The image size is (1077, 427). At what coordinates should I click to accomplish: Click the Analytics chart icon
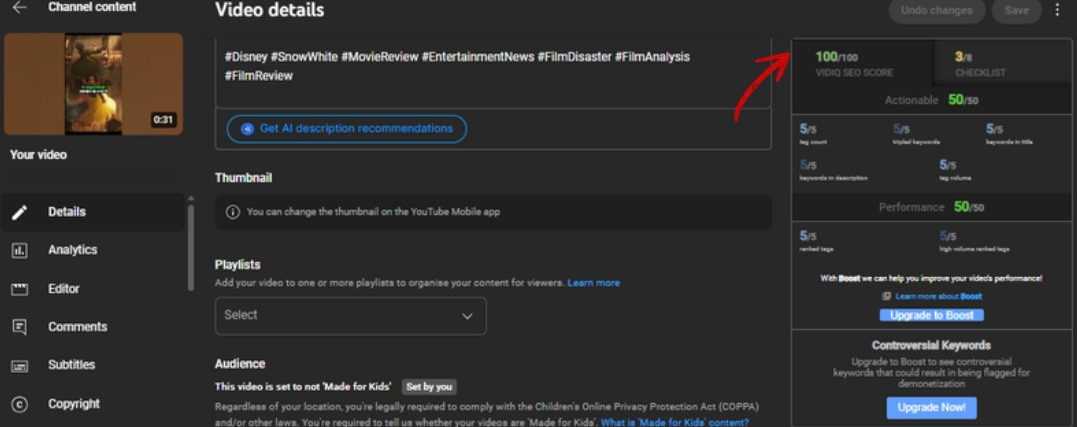(x=19, y=250)
